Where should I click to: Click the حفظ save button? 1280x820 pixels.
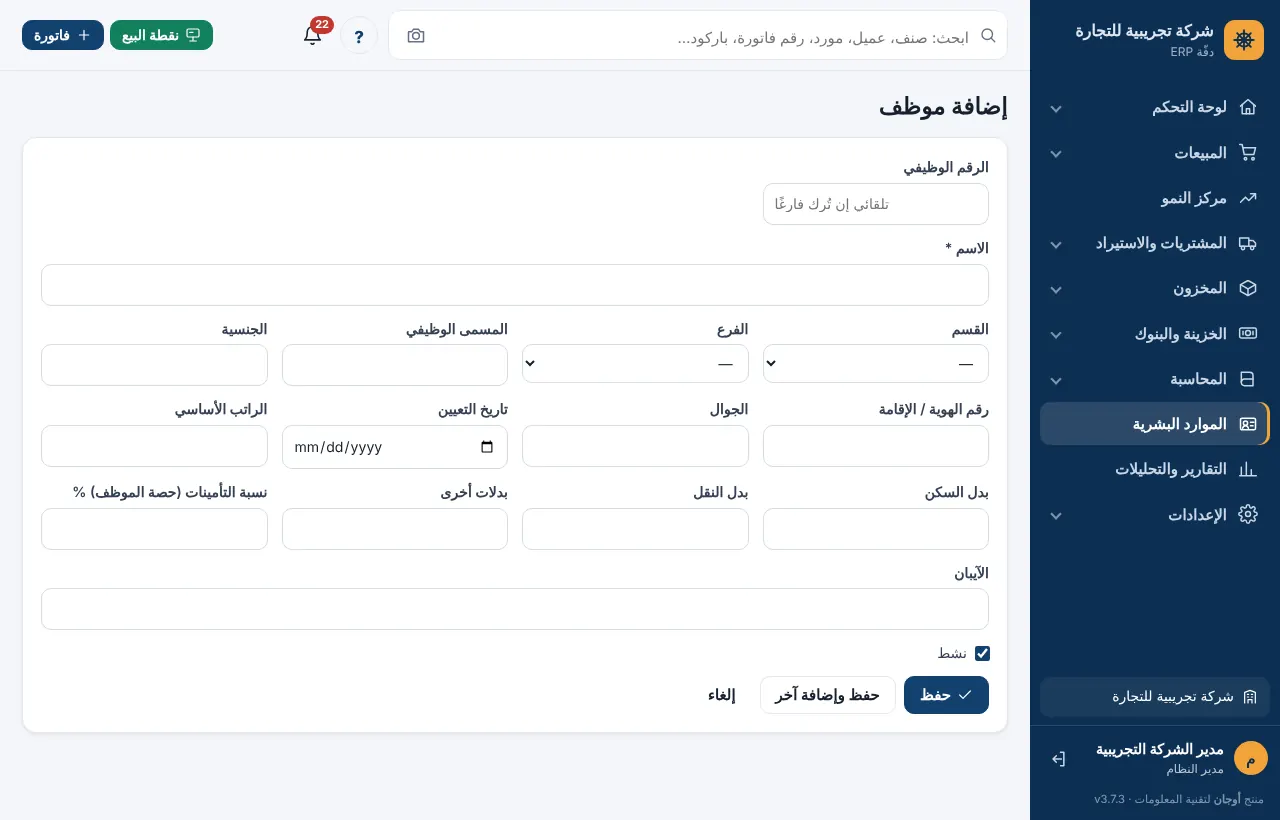point(946,695)
